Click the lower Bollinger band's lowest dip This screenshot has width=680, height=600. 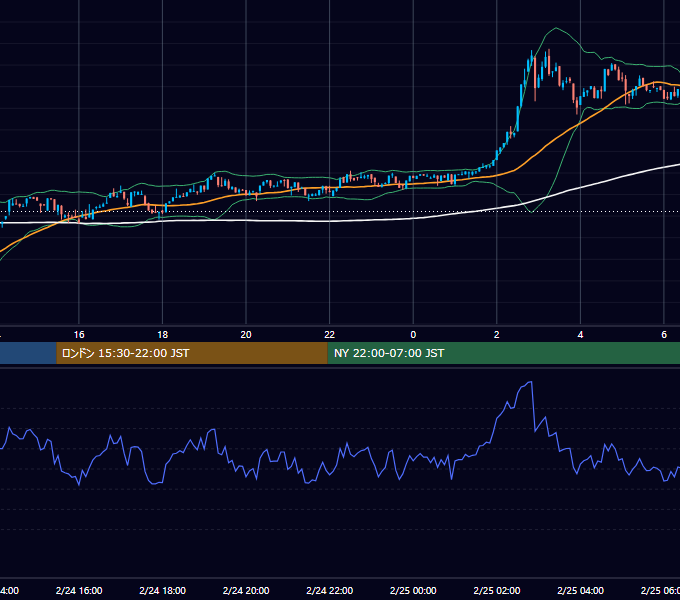click(x=0, y=260)
